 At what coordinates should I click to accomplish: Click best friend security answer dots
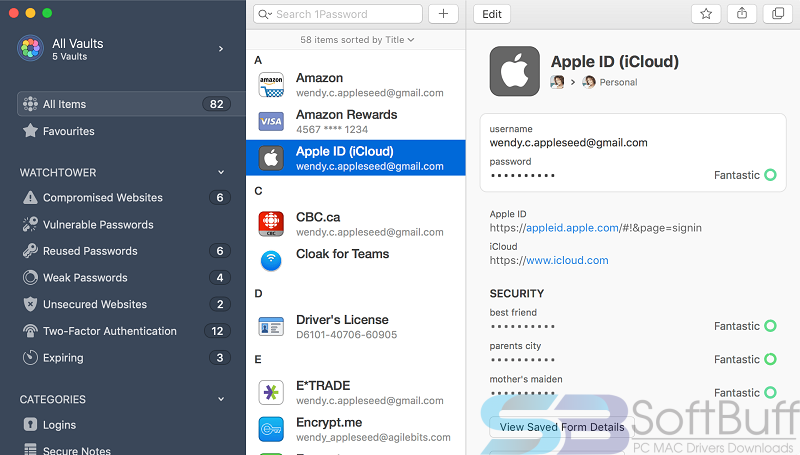[522, 326]
